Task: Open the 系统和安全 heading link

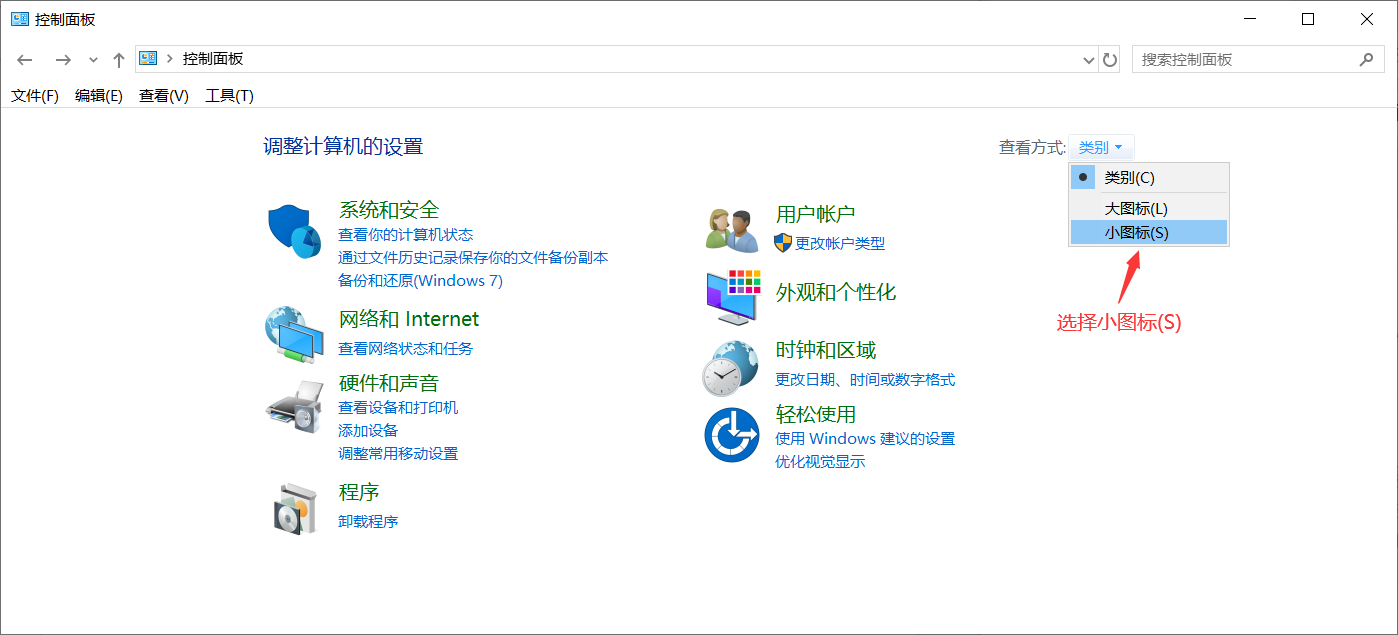Action: (x=389, y=210)
